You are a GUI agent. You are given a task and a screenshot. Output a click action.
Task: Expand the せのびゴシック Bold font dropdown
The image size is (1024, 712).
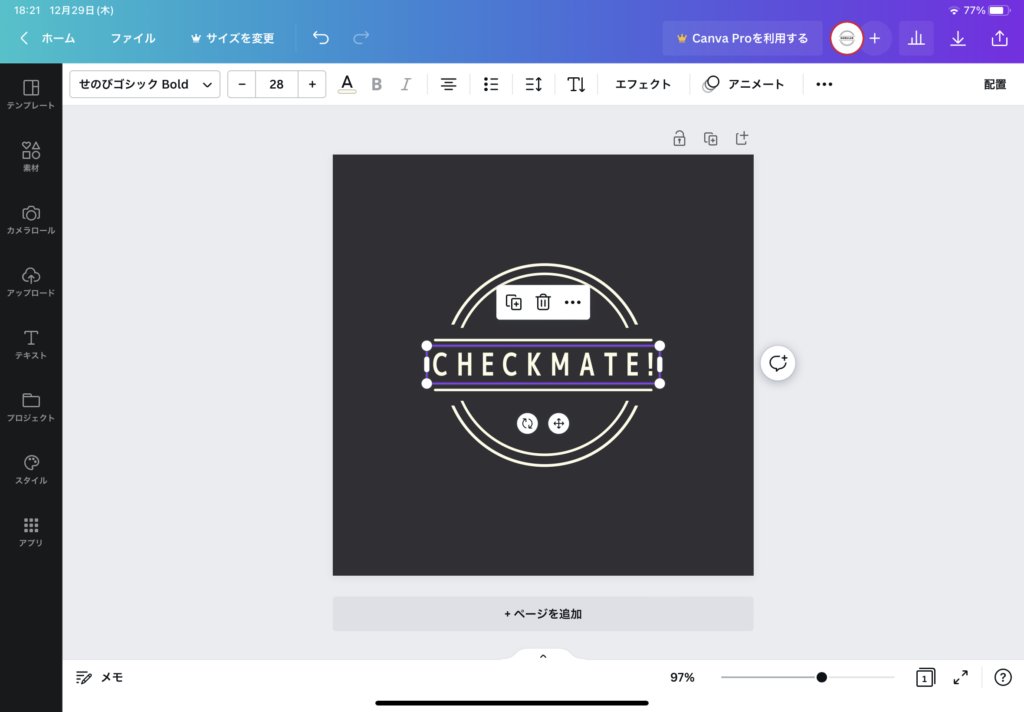(x=145, y=84)
